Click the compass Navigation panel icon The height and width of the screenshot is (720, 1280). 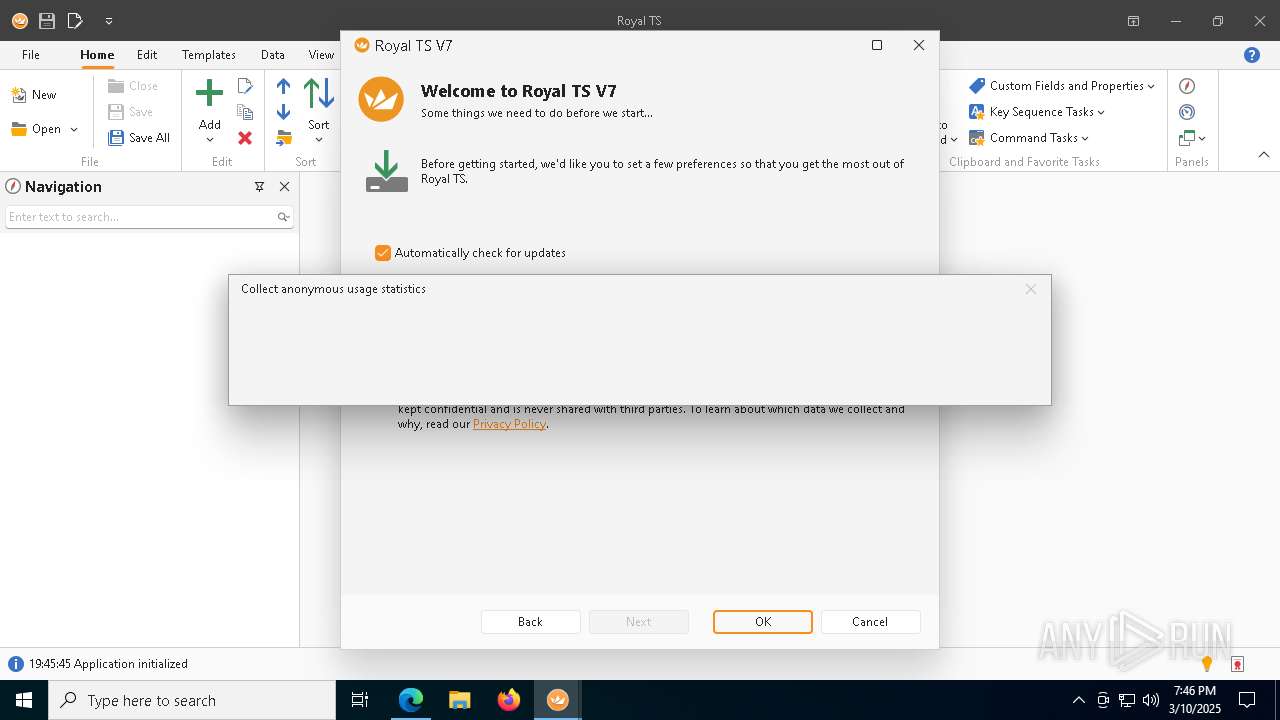point(1187,86)
